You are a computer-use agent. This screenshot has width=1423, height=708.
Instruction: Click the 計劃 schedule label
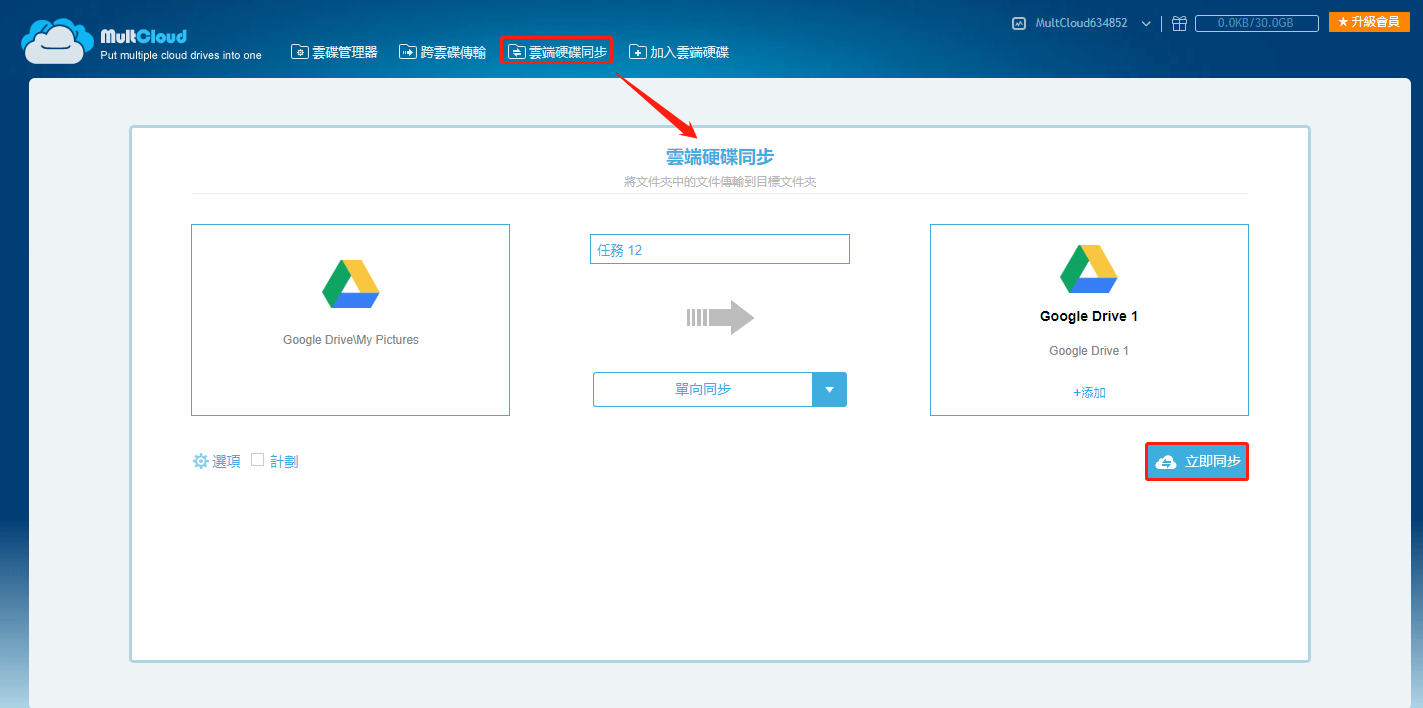[284, 461]
